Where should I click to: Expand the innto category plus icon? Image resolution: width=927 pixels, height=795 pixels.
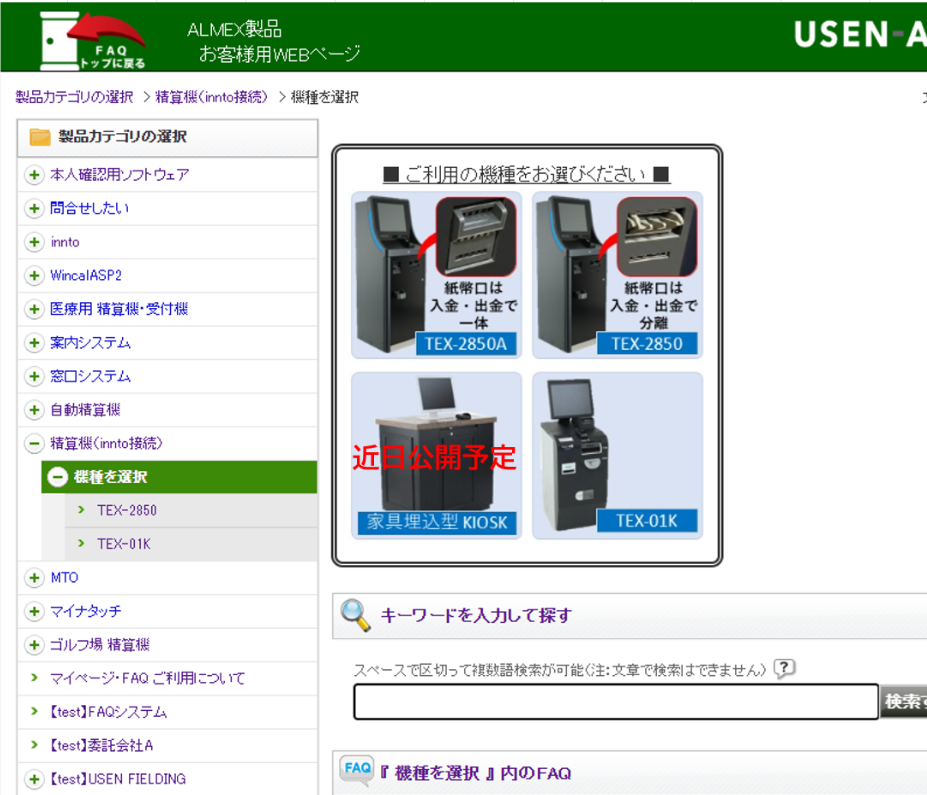coord(34,242)
